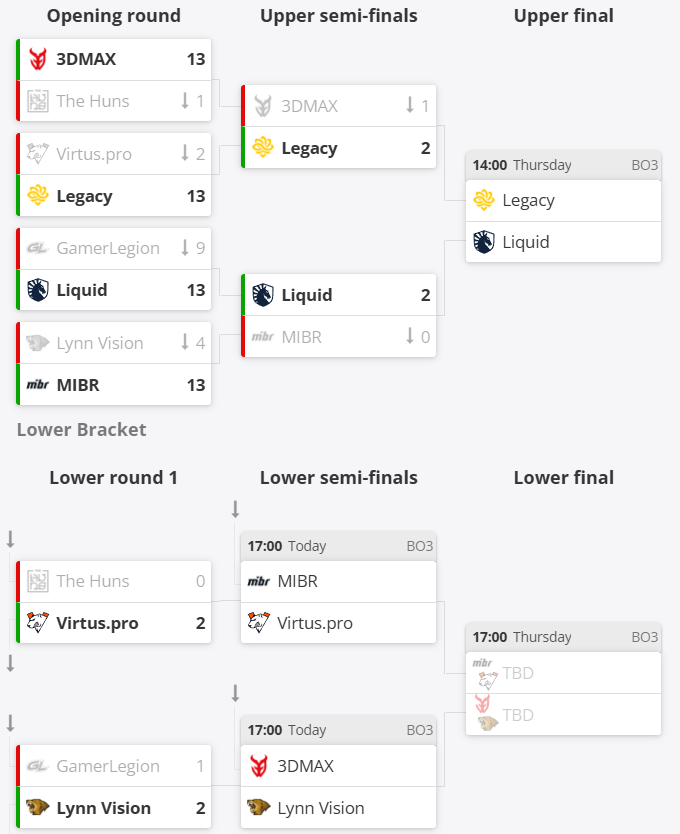Click The Huns logo in Opening round
Image resolution: width=680 pixels, height=834 pixels.
tap(38, 101)
